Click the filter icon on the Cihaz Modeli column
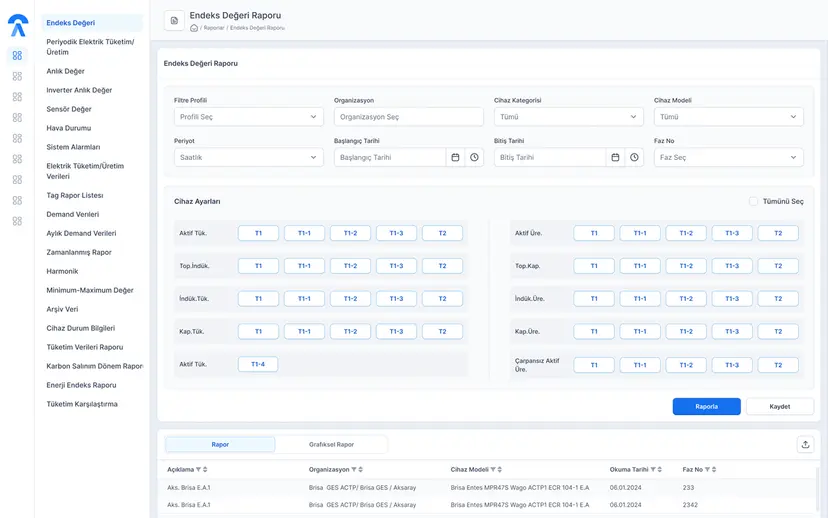Screen dimensions: 828x518 point(493,469)
